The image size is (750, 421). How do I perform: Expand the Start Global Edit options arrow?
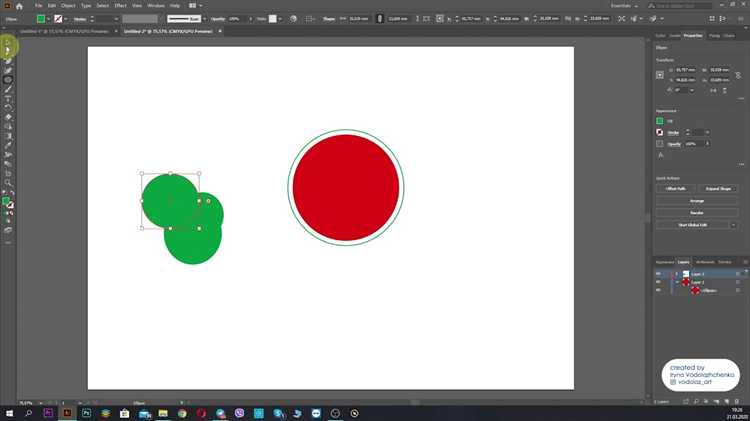[735, 224]
